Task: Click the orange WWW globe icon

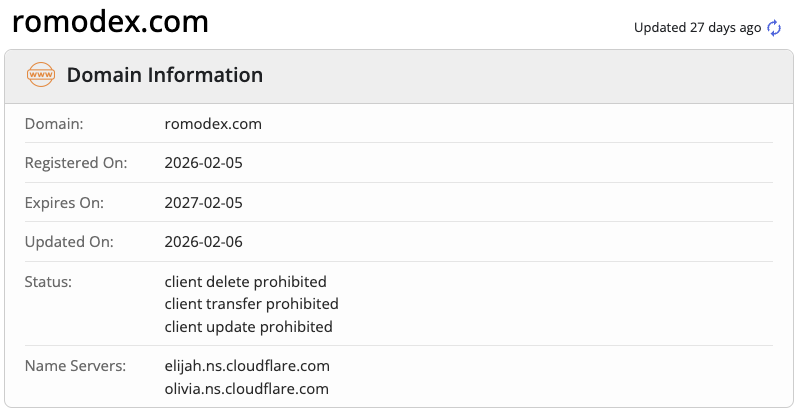Action: [41, 75]
